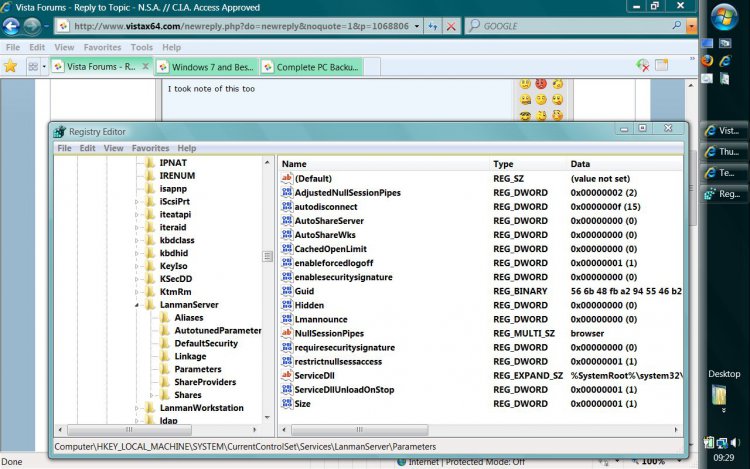Open the Quick Tabs dropdown arrow
Viewport: 750px width, 469px height.
tap(44, 66)
